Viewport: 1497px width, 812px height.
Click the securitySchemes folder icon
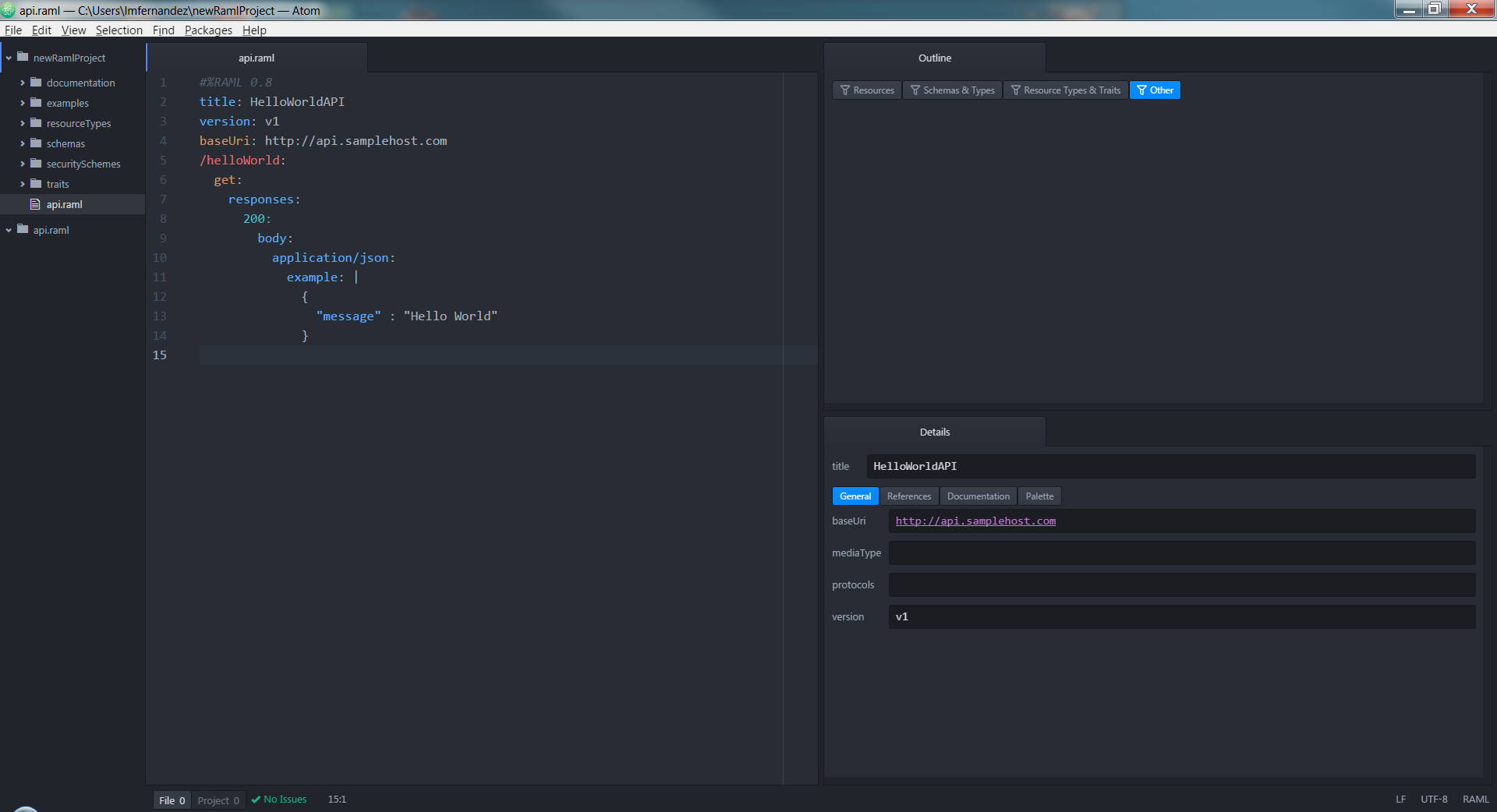click(x=36, y=163)
